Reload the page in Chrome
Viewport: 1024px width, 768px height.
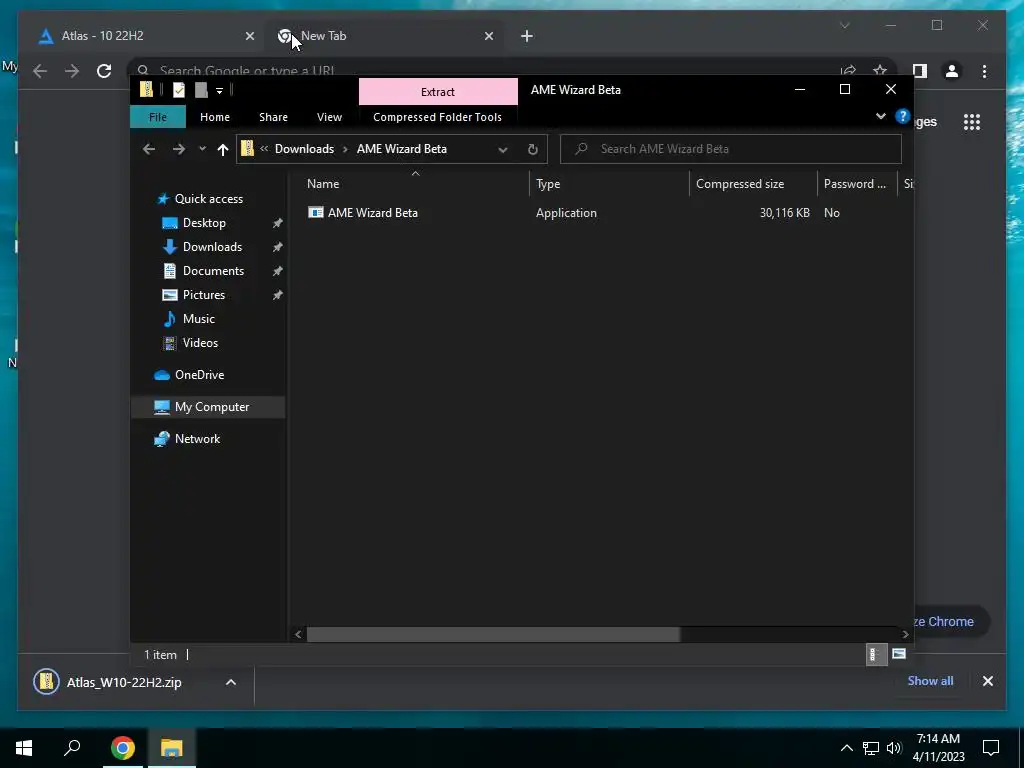(x=104, y=71)
